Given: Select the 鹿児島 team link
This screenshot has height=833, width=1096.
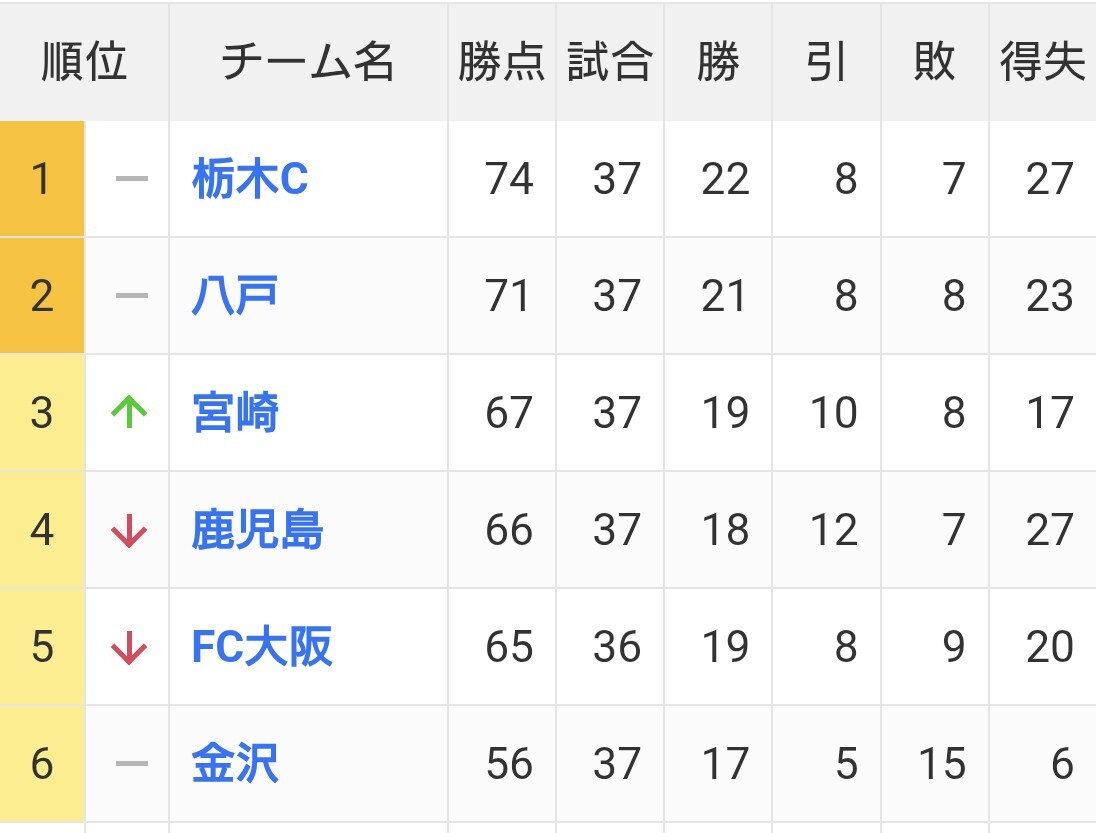Looking at the screenshot, I should pos(257,530).
